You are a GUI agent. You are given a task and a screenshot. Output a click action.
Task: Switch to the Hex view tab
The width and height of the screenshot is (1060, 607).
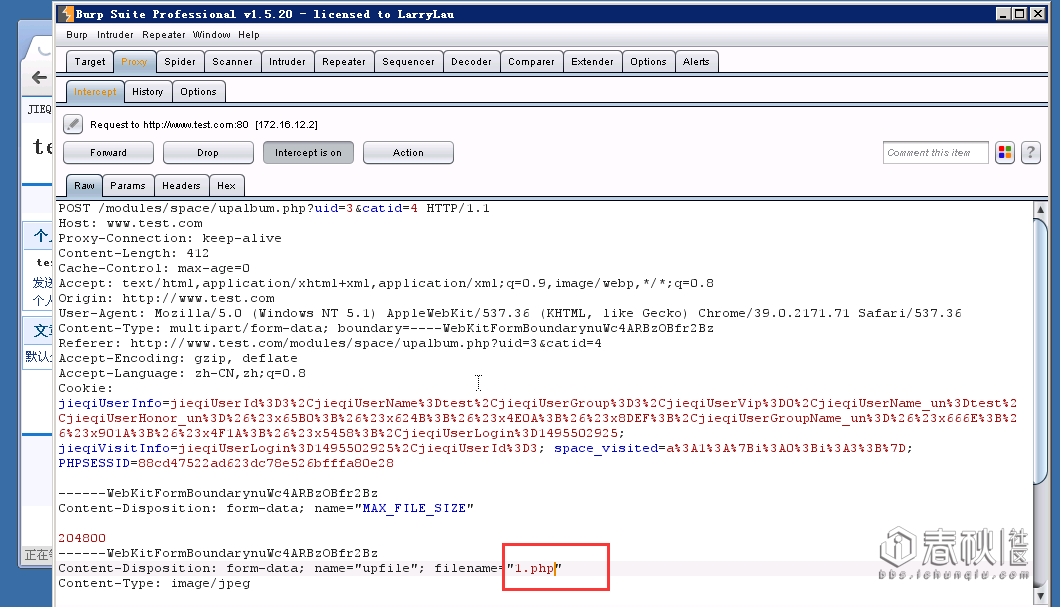[x=226, y=185]
